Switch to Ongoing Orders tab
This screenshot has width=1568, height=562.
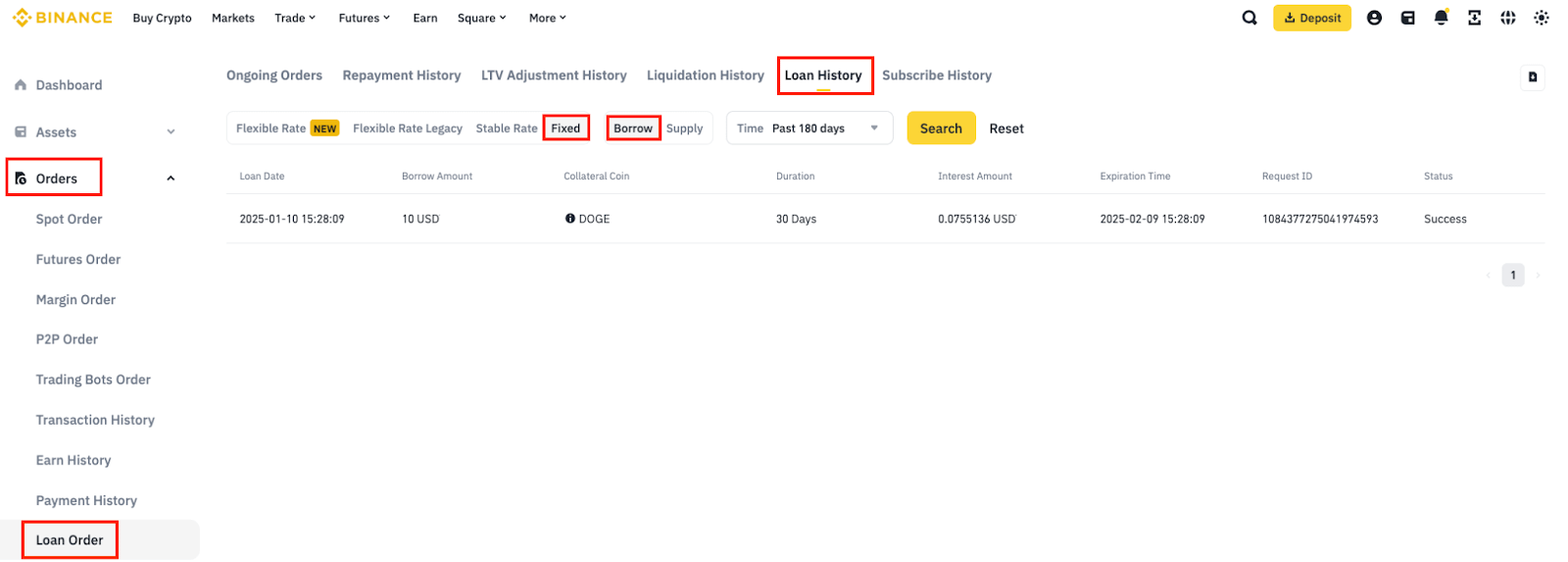tap(274, 76)
